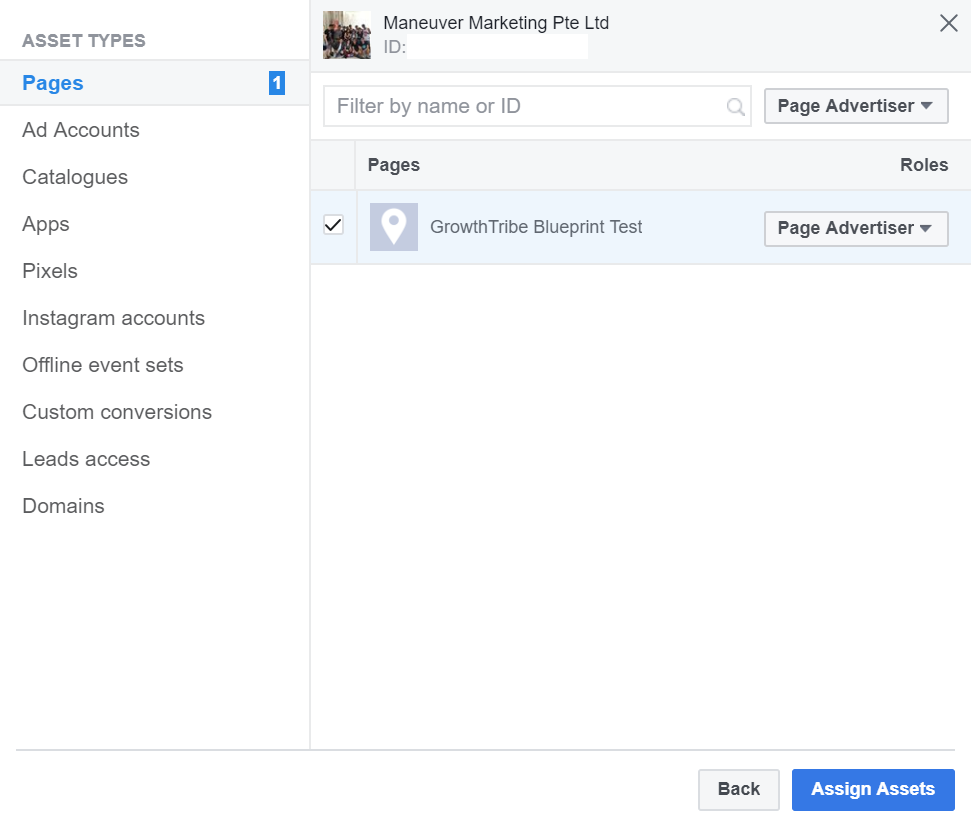Viewport: 971px width, 827px height.
Task: Click the Assign Assets button
Action: coord(873,789)
